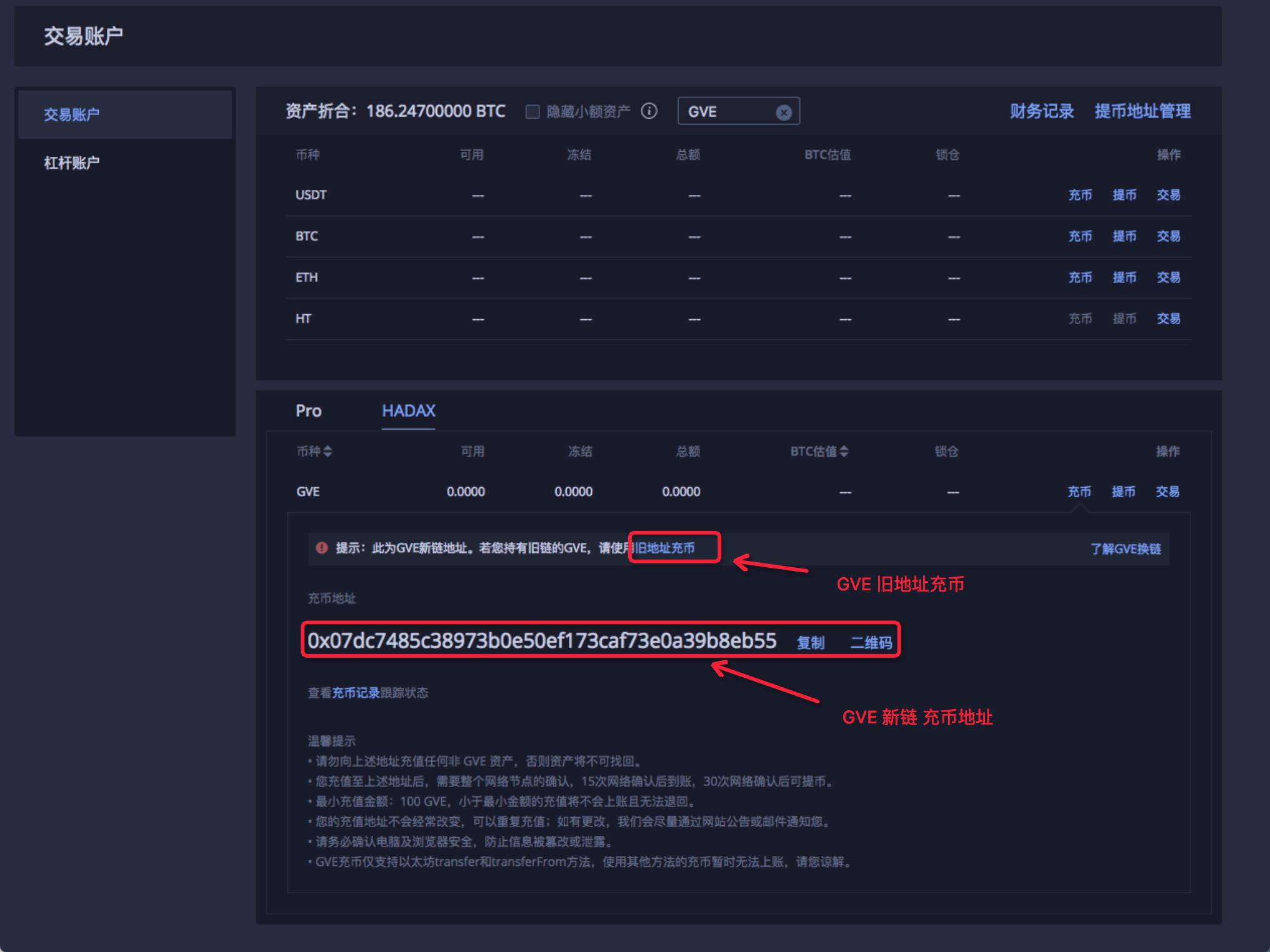Click the greyed 提币 in the HT row
This screenshot has width=1270, height=952.
pyautogui.click(x=1124, y=319)
